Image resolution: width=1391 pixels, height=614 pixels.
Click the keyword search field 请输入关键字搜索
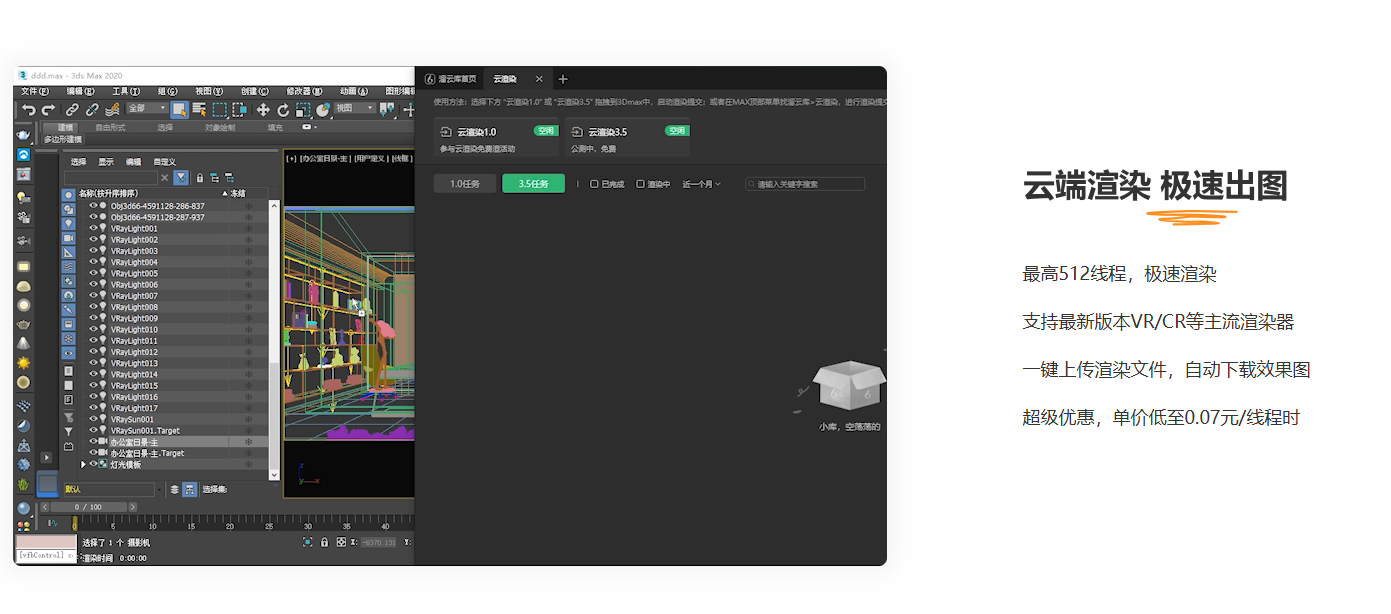pyautogui.click(x=805, y=184)
